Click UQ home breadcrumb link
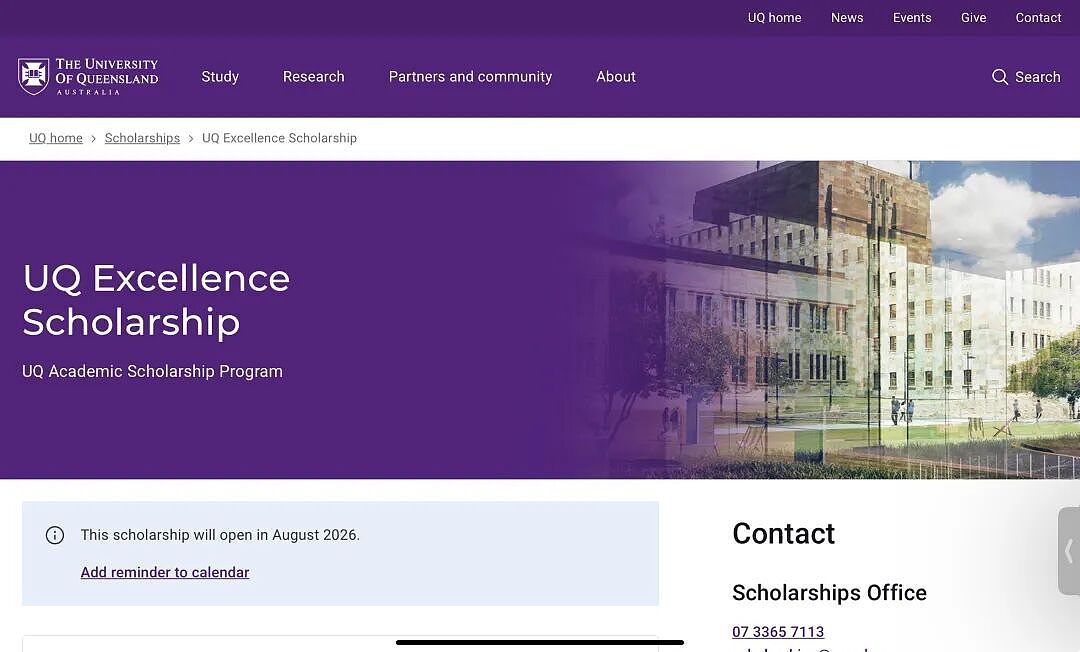The image size is (1080, 652). (x=56, y=138)
